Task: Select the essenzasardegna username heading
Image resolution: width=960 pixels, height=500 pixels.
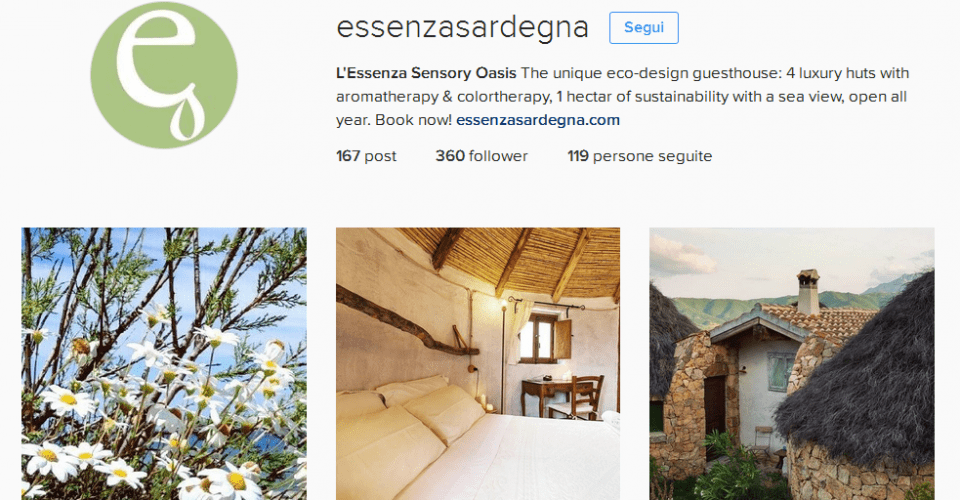Action: tap(462, 28)
